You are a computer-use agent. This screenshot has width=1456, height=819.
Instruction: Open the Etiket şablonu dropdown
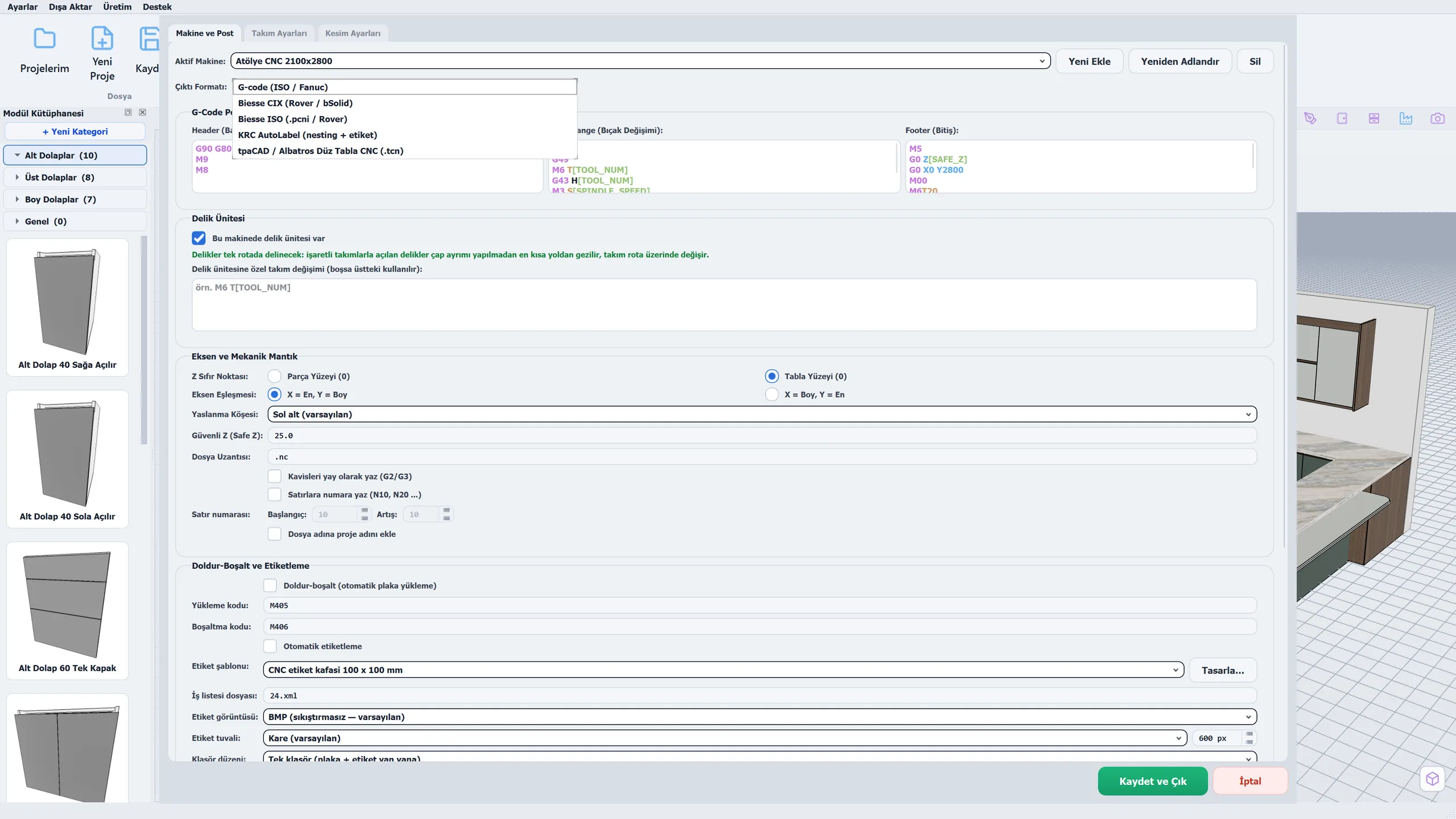(x=723, y=670)
